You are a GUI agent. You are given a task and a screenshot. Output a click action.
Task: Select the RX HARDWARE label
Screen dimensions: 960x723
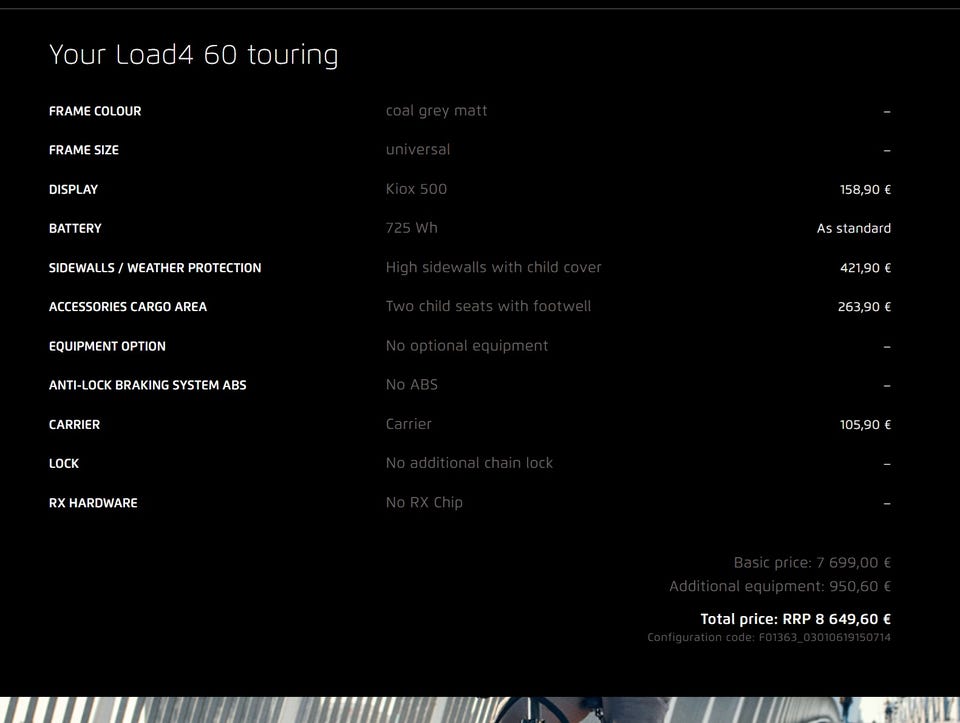(x=93, y=503)
